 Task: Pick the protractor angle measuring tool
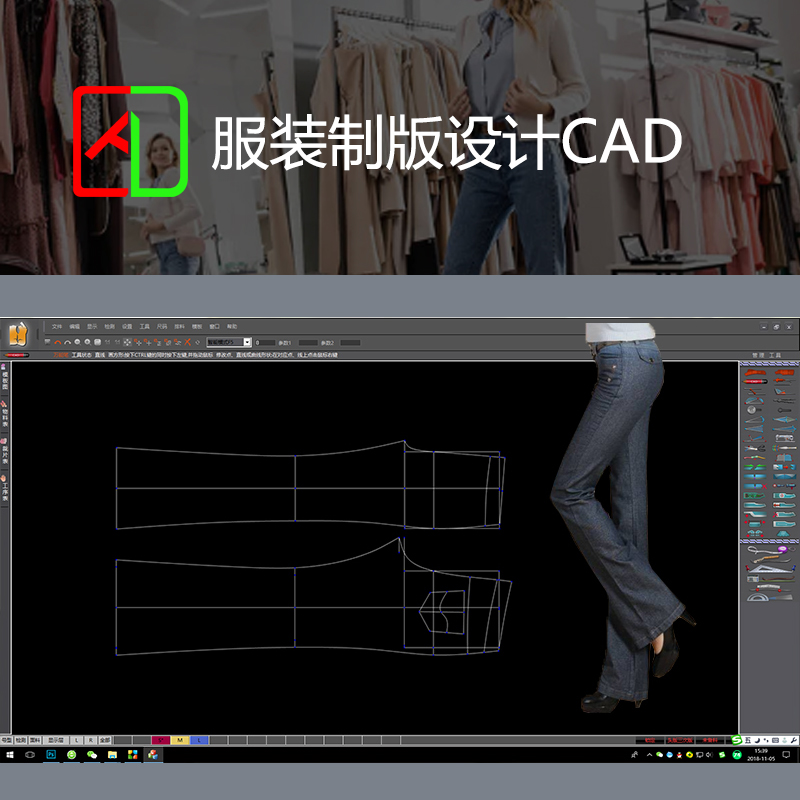point(770,597)
